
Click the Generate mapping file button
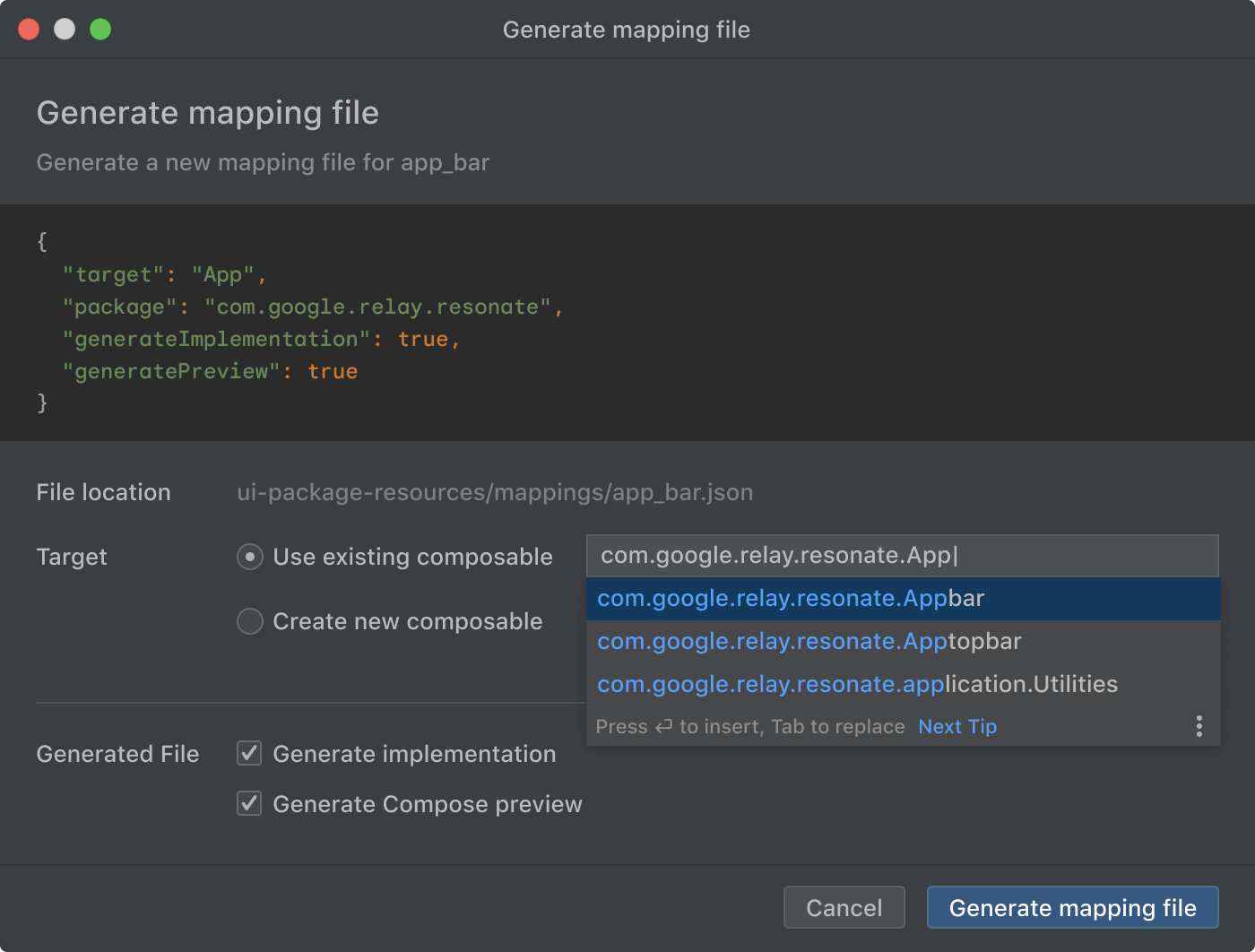[x=1073, y=907]
